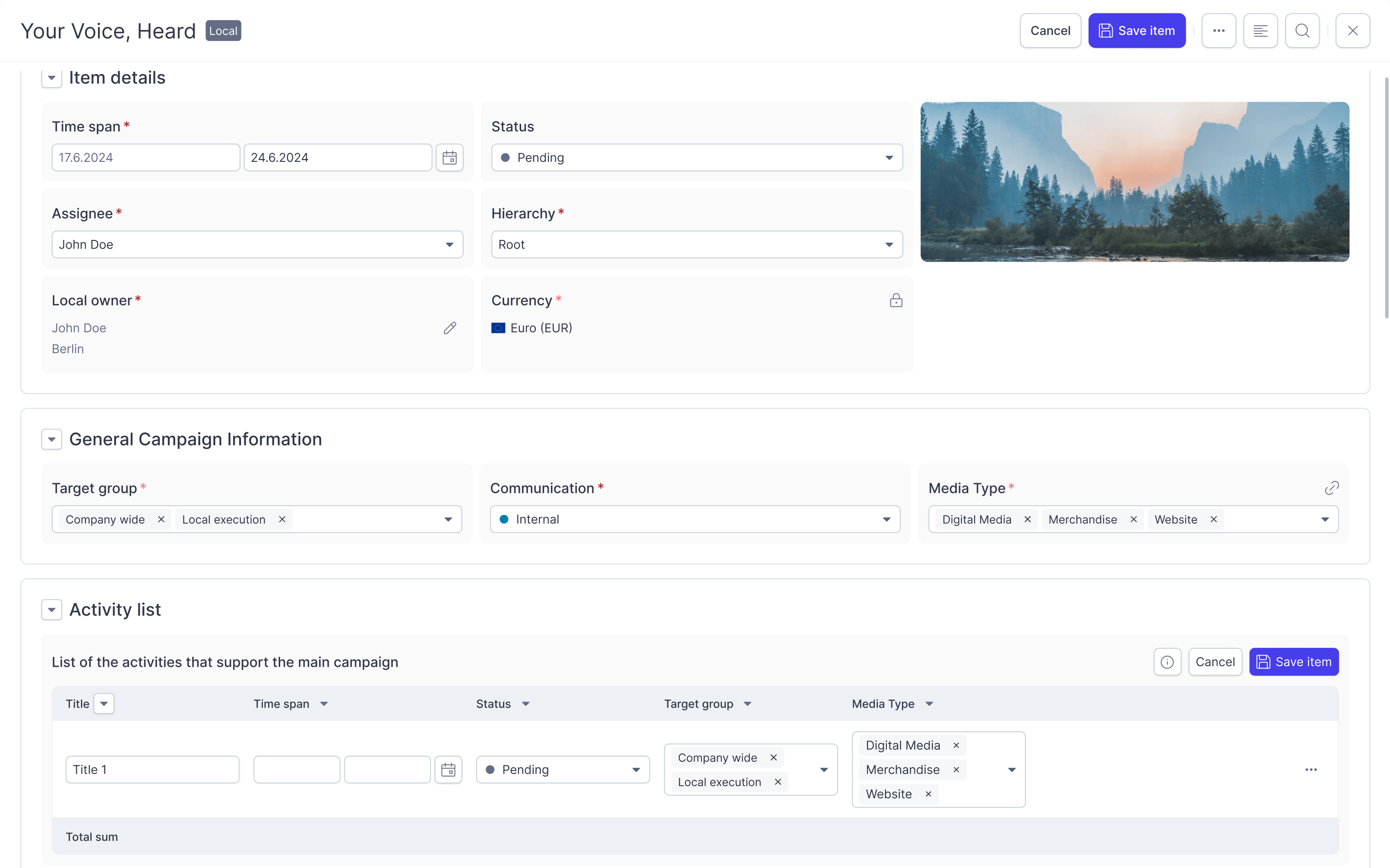Click the Euro (EUR) currency value

(541, 328)
